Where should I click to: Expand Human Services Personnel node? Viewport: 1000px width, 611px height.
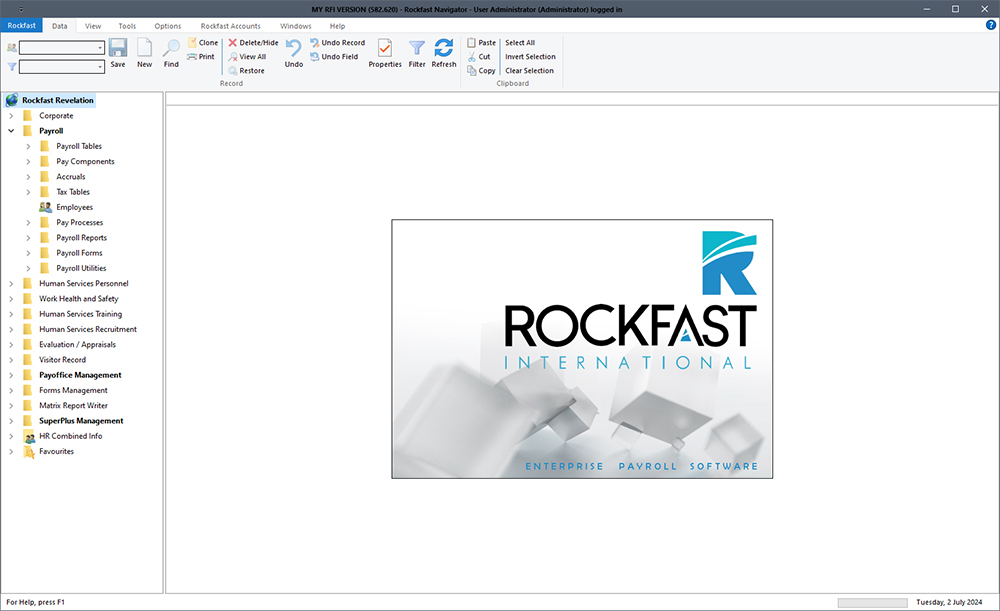pos(11,283)
